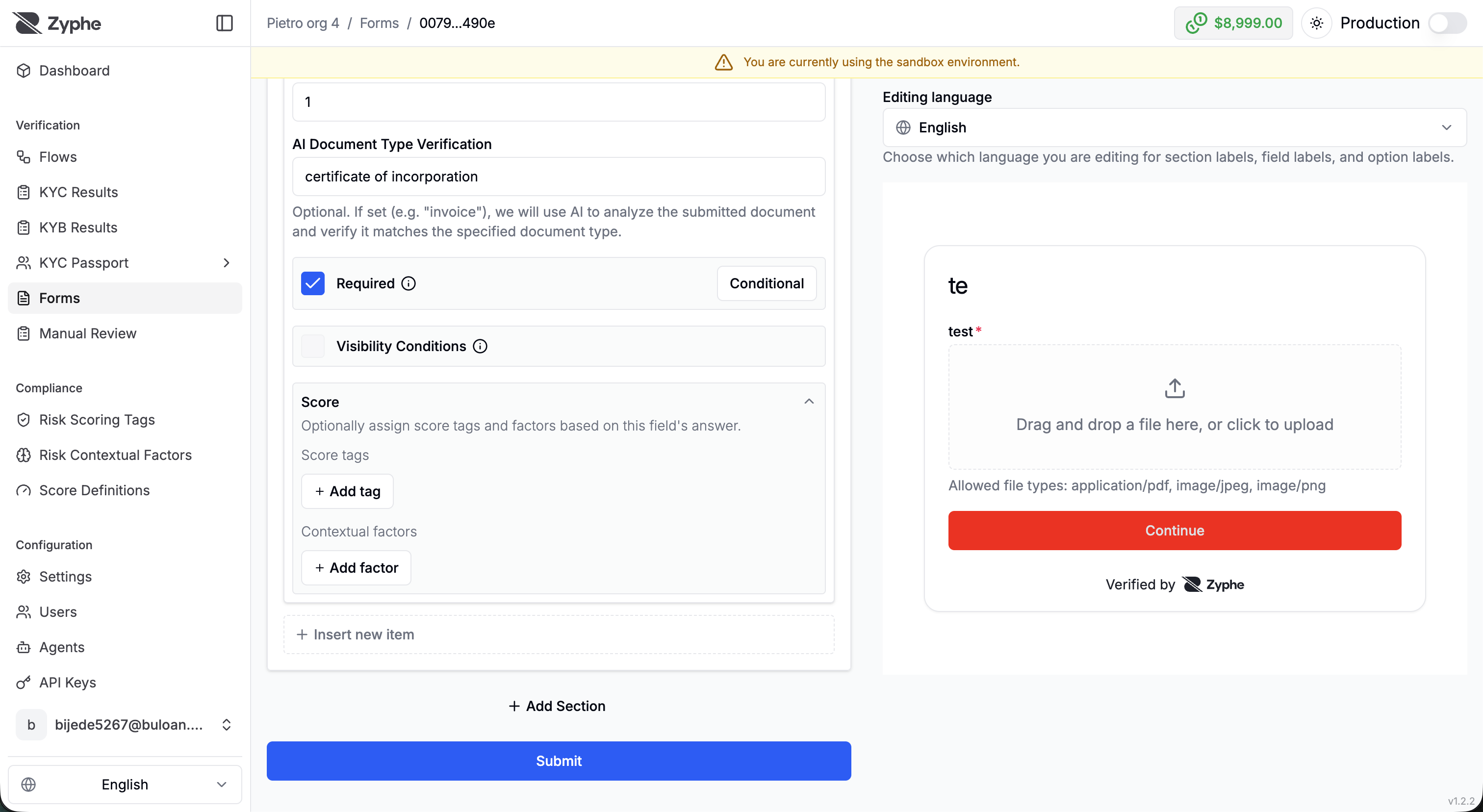
Task: Click the Zyphe logo in the sidebar
Action: point(56,23)
